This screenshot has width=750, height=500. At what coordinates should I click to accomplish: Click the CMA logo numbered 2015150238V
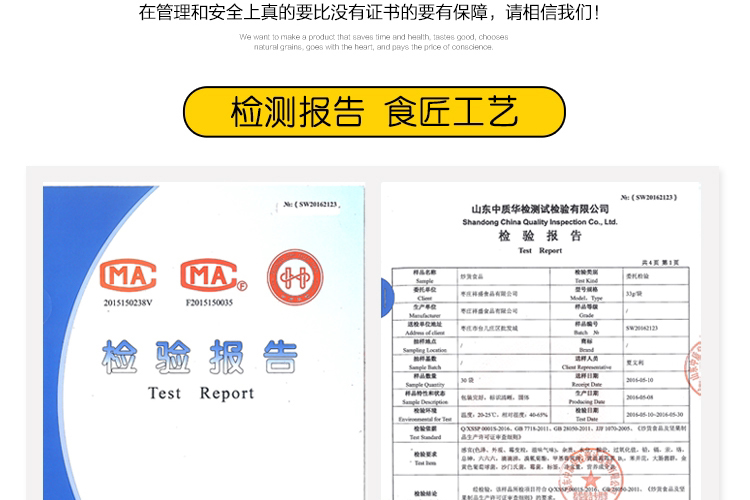click(128, 275)
